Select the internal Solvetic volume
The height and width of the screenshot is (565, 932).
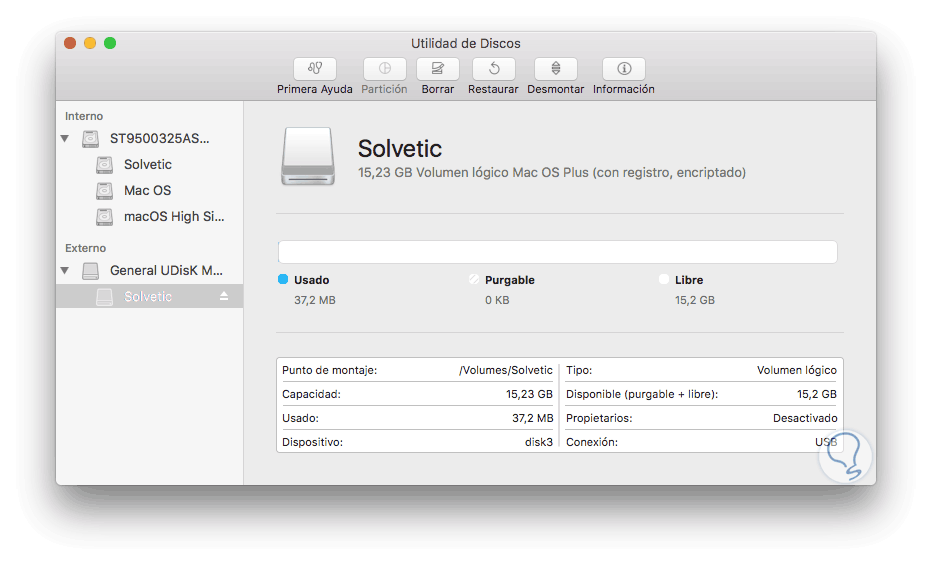coord(147,165)
